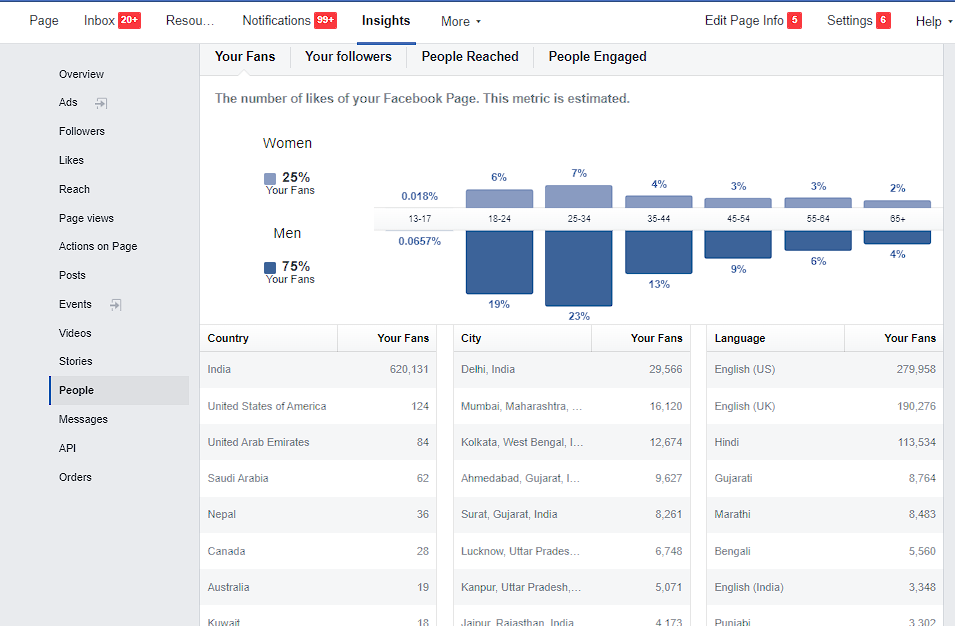The width and height of the screenshot is (955, 626).
Task: Click the women 18-24 bar showing 6%
Action: [x=499, y=199]
